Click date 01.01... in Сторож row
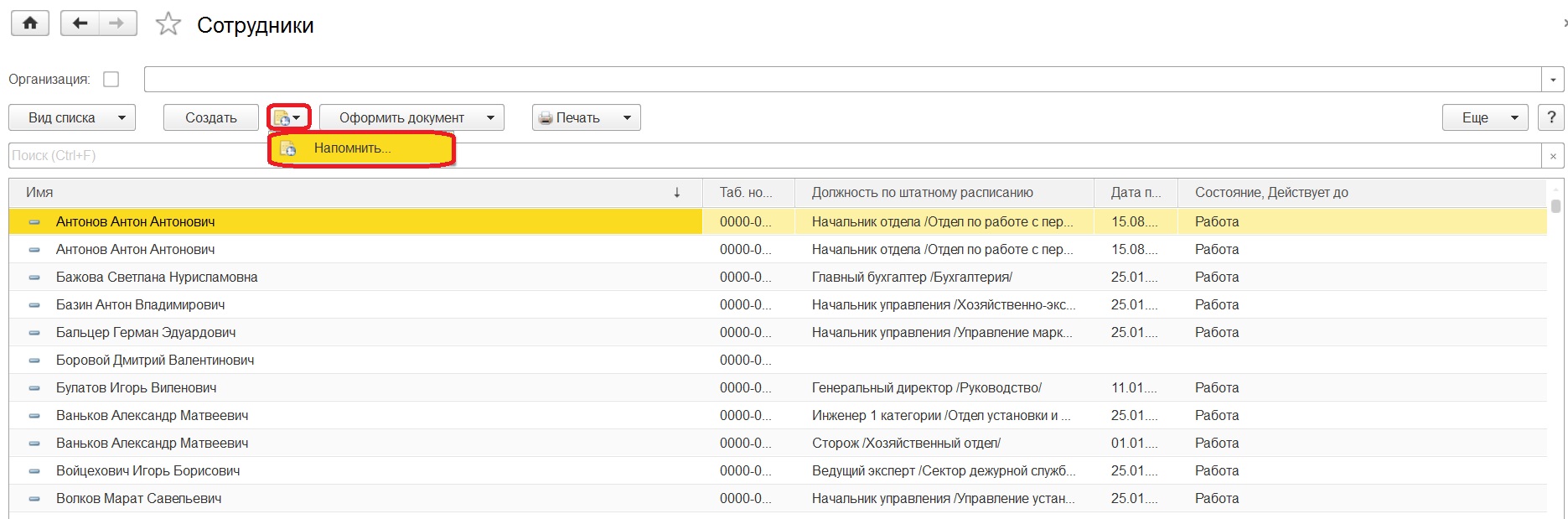Viewport: 1568px width, 519px height. [1136, 443]
